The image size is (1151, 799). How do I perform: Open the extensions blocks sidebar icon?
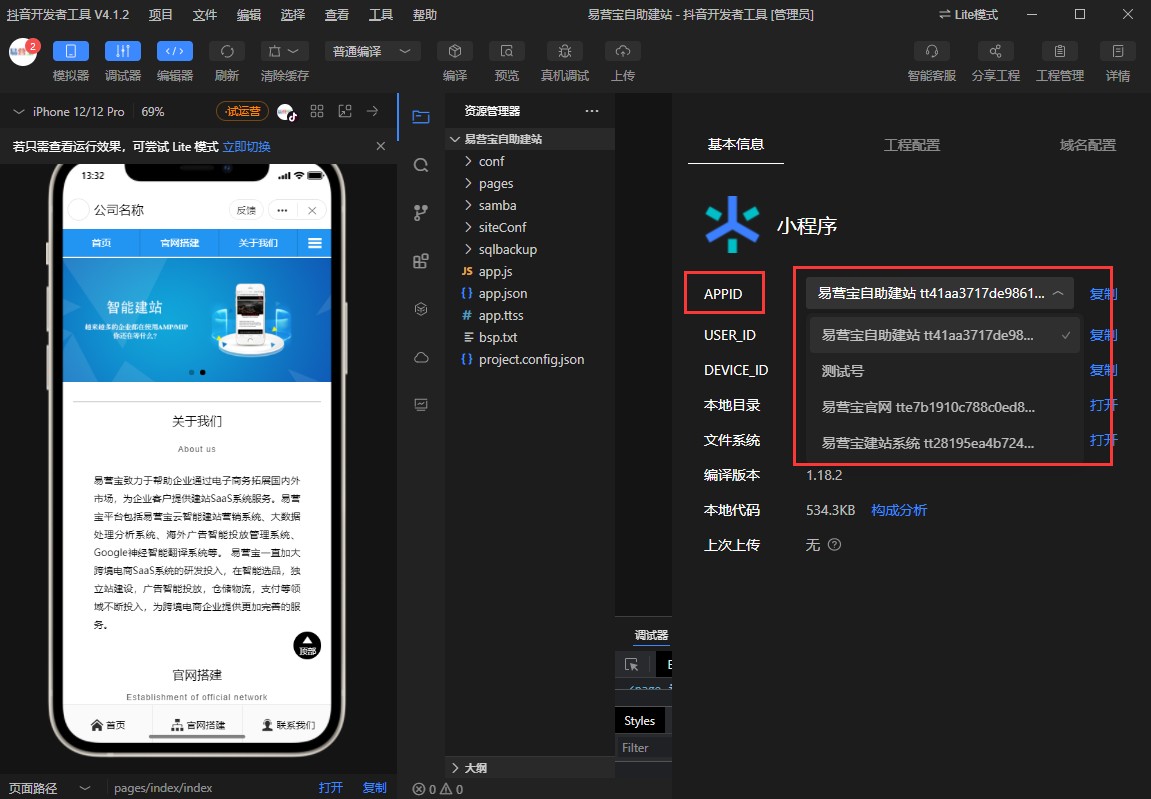coord(421,261)
